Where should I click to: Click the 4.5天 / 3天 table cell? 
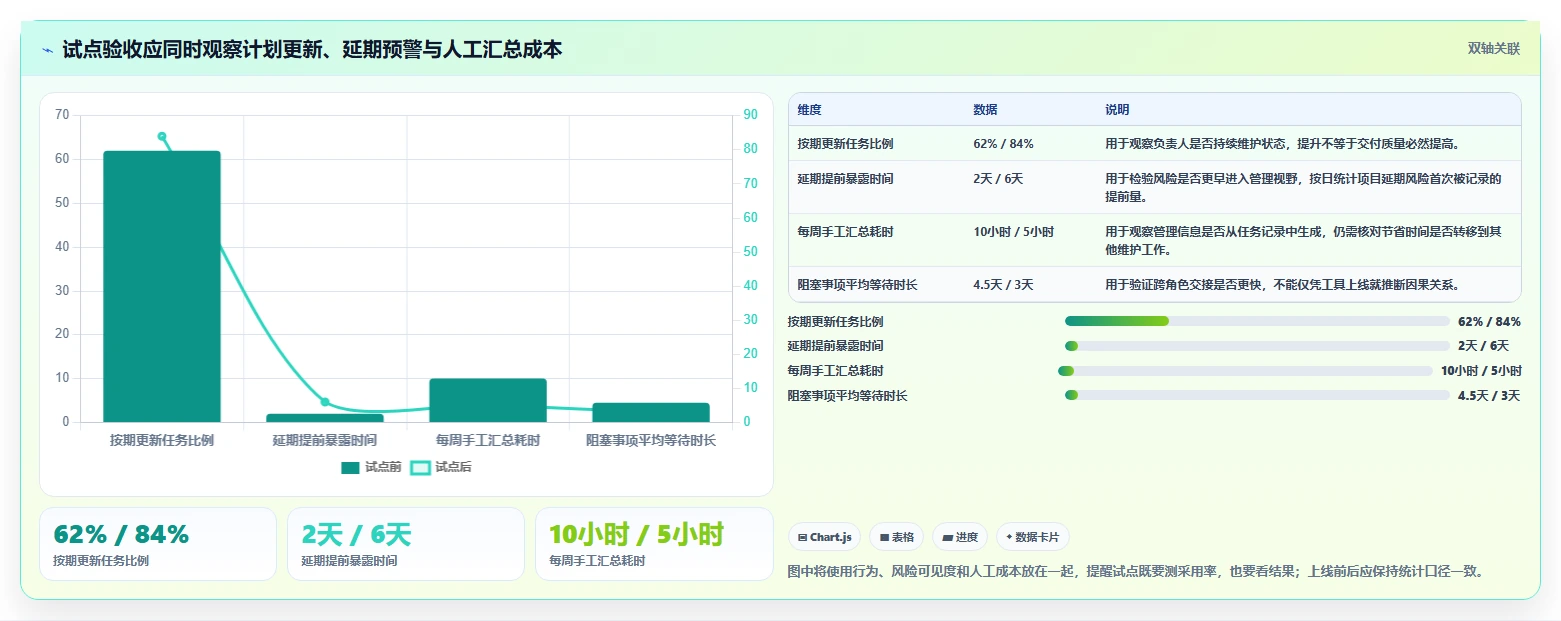pyautogui.click(x=1003, y=285)
